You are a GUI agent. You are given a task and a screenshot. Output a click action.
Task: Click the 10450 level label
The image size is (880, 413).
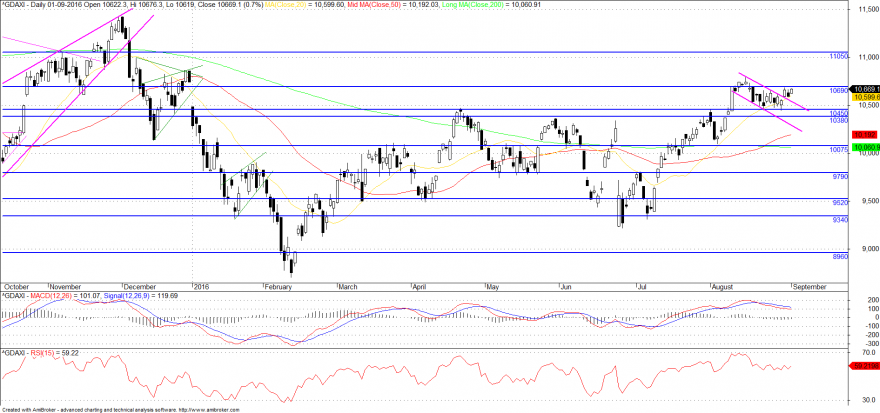point(838,113)
